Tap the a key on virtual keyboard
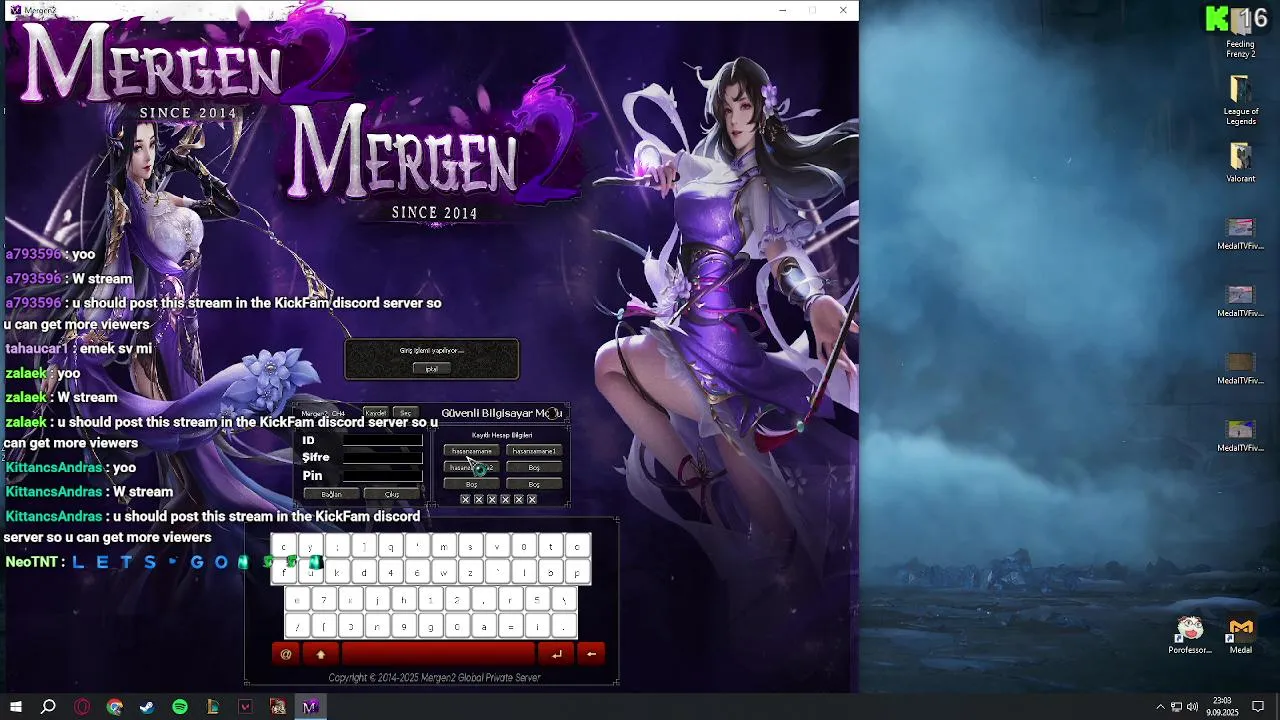 click(484, 627)
